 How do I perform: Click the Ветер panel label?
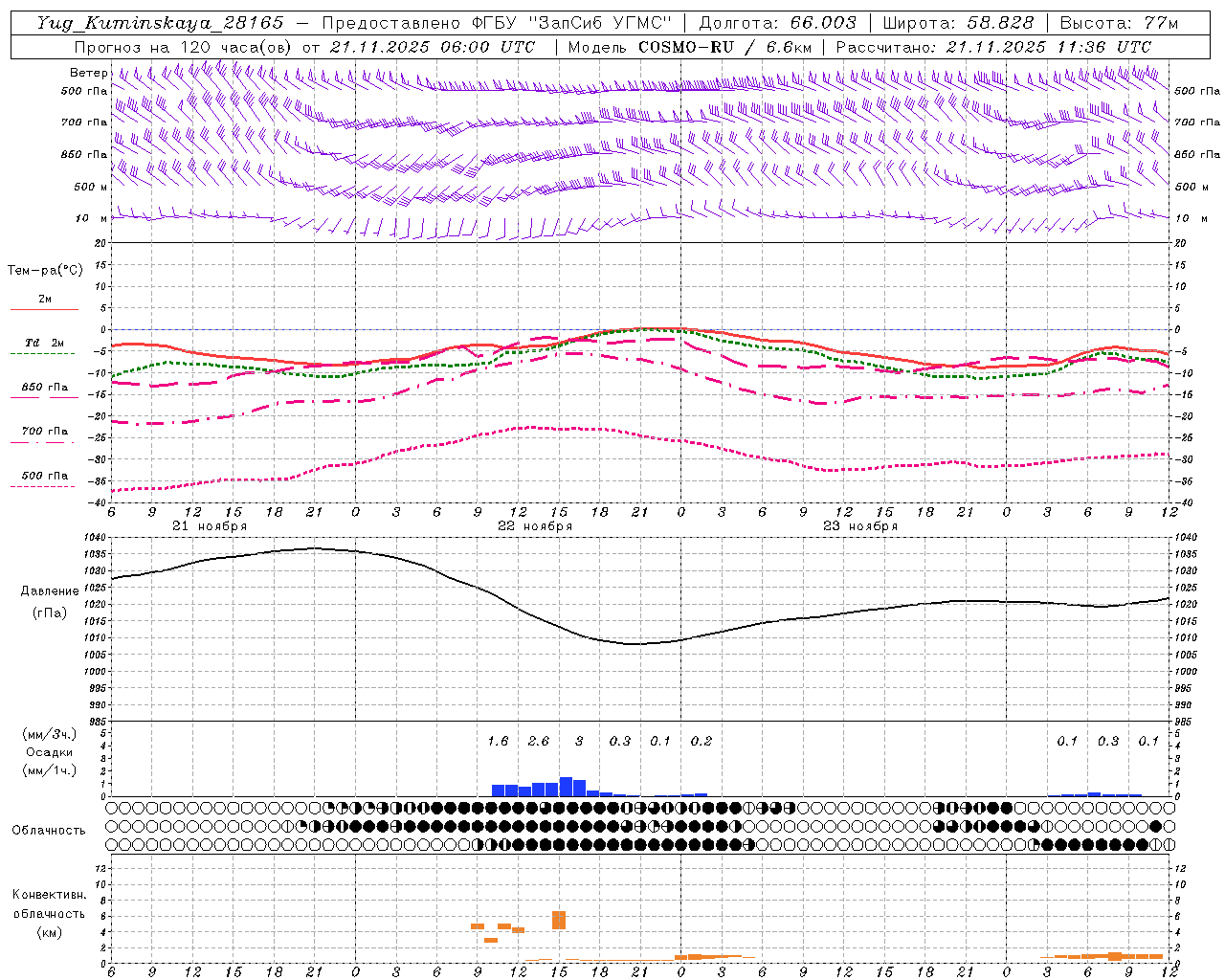point(89,73)
